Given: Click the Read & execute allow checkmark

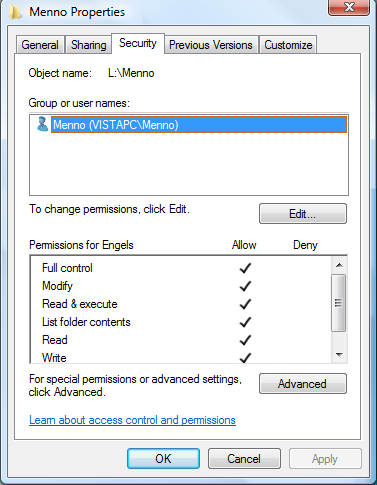Looking at the screenshot, I should click(245, 304).
